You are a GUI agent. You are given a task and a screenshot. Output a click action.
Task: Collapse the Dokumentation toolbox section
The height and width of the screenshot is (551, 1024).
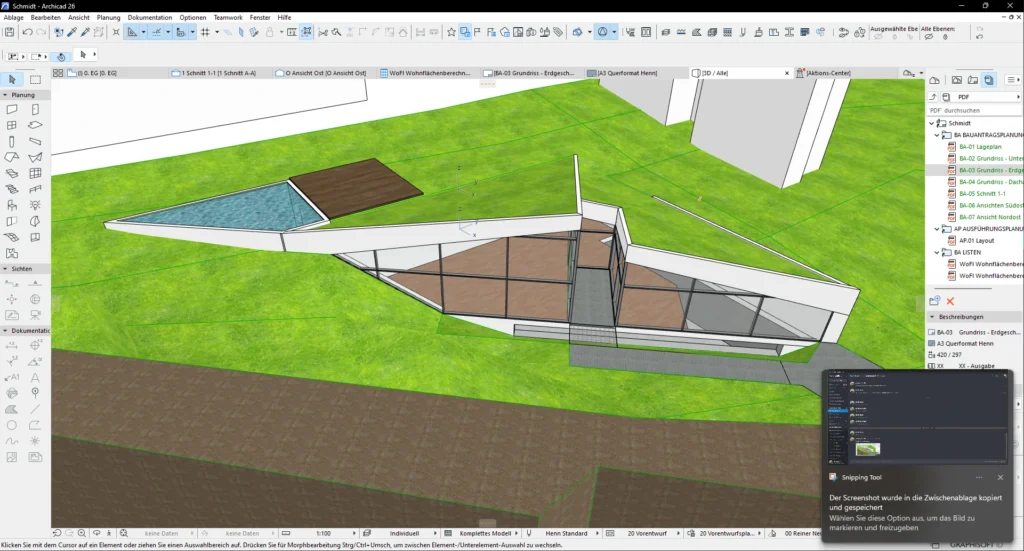pyautogui.click(x=5, y=330)
